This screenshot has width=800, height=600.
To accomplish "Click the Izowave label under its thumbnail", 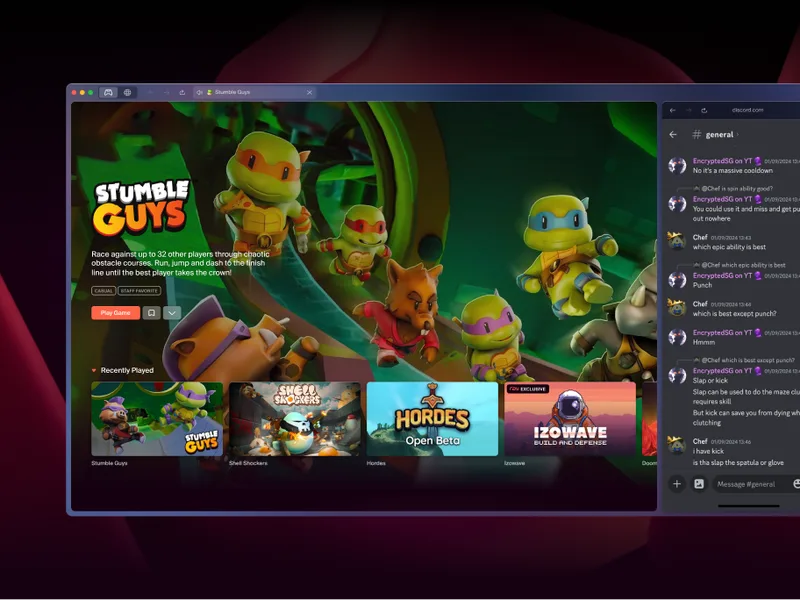I will [514, 463].
